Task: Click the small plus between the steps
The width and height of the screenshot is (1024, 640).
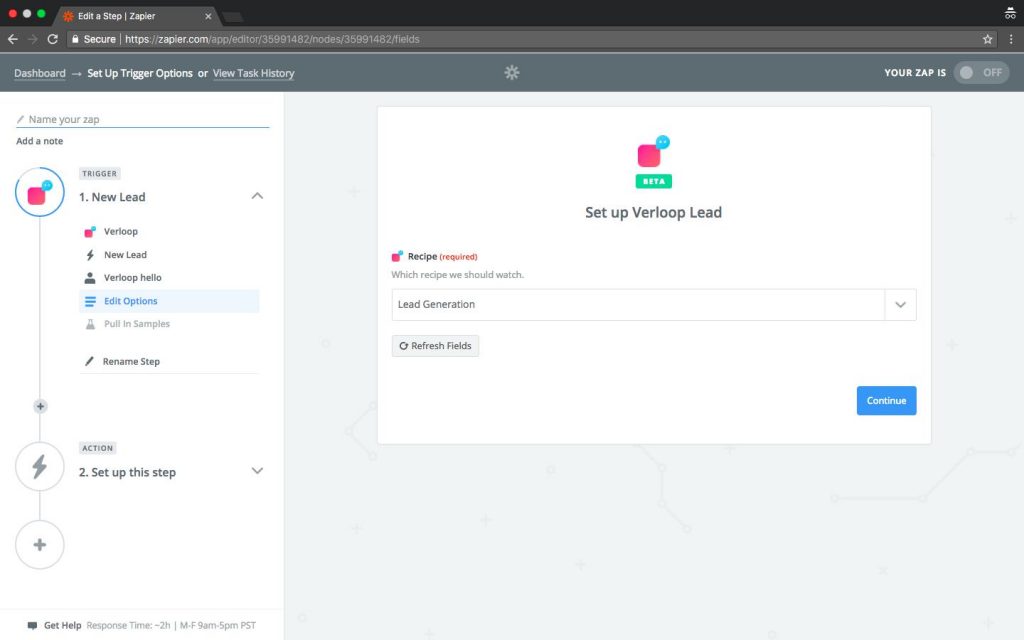Action: click(x=40, y=406)
